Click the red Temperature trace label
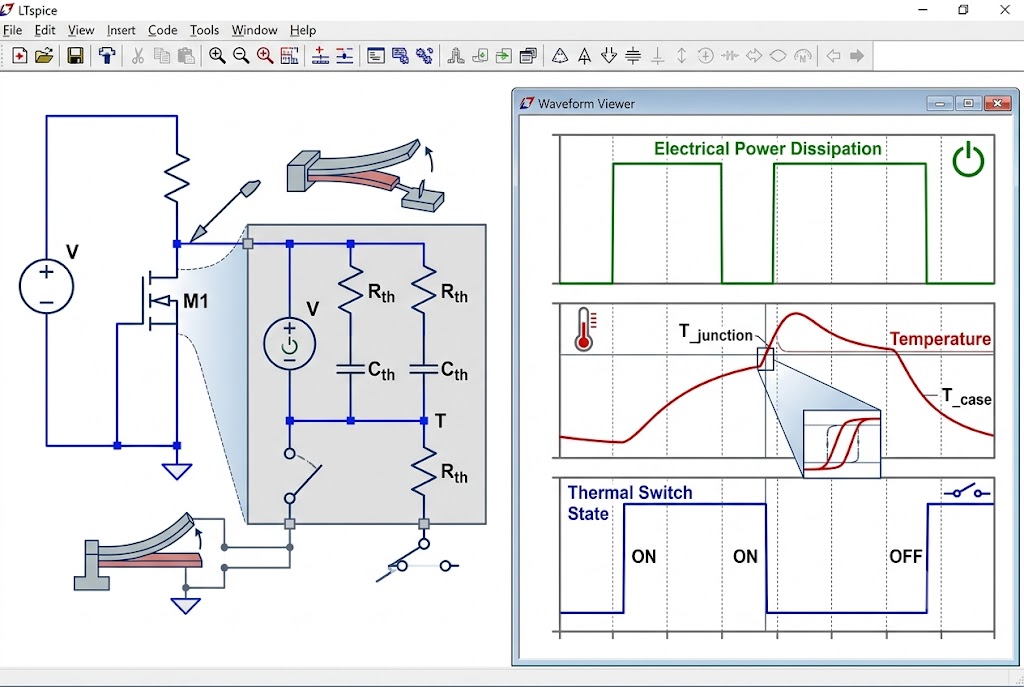The width and height of the screenshot is (1024, 687). point(940,339)
